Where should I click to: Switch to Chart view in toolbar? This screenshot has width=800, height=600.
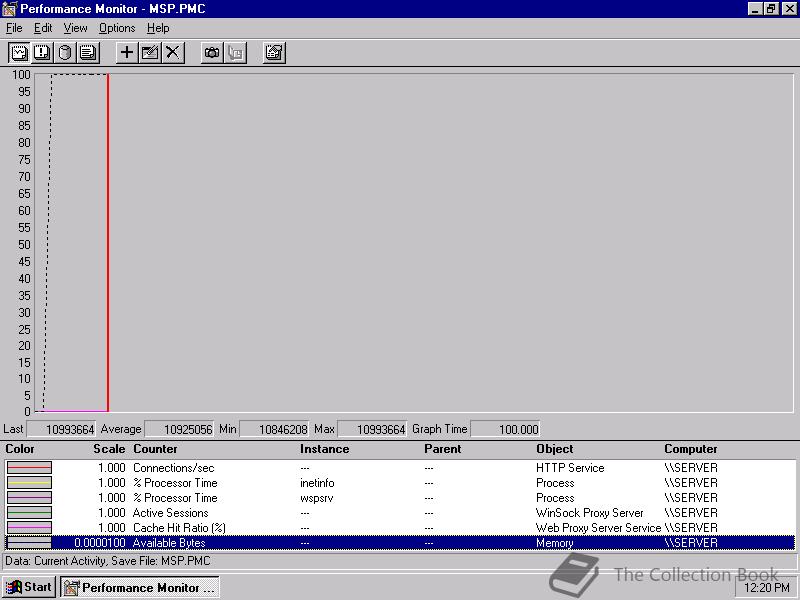coord(19,53)
